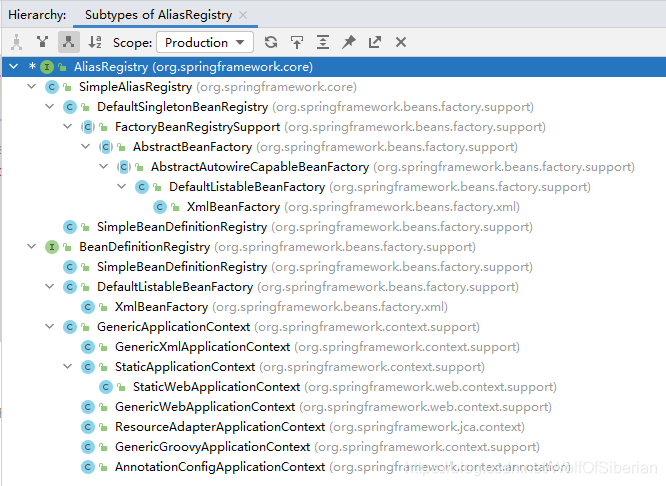Collapse the DefaultSingletonBeanRegistry node
Image resolution: width=666 pixels, height=486 pixels.
50,107
